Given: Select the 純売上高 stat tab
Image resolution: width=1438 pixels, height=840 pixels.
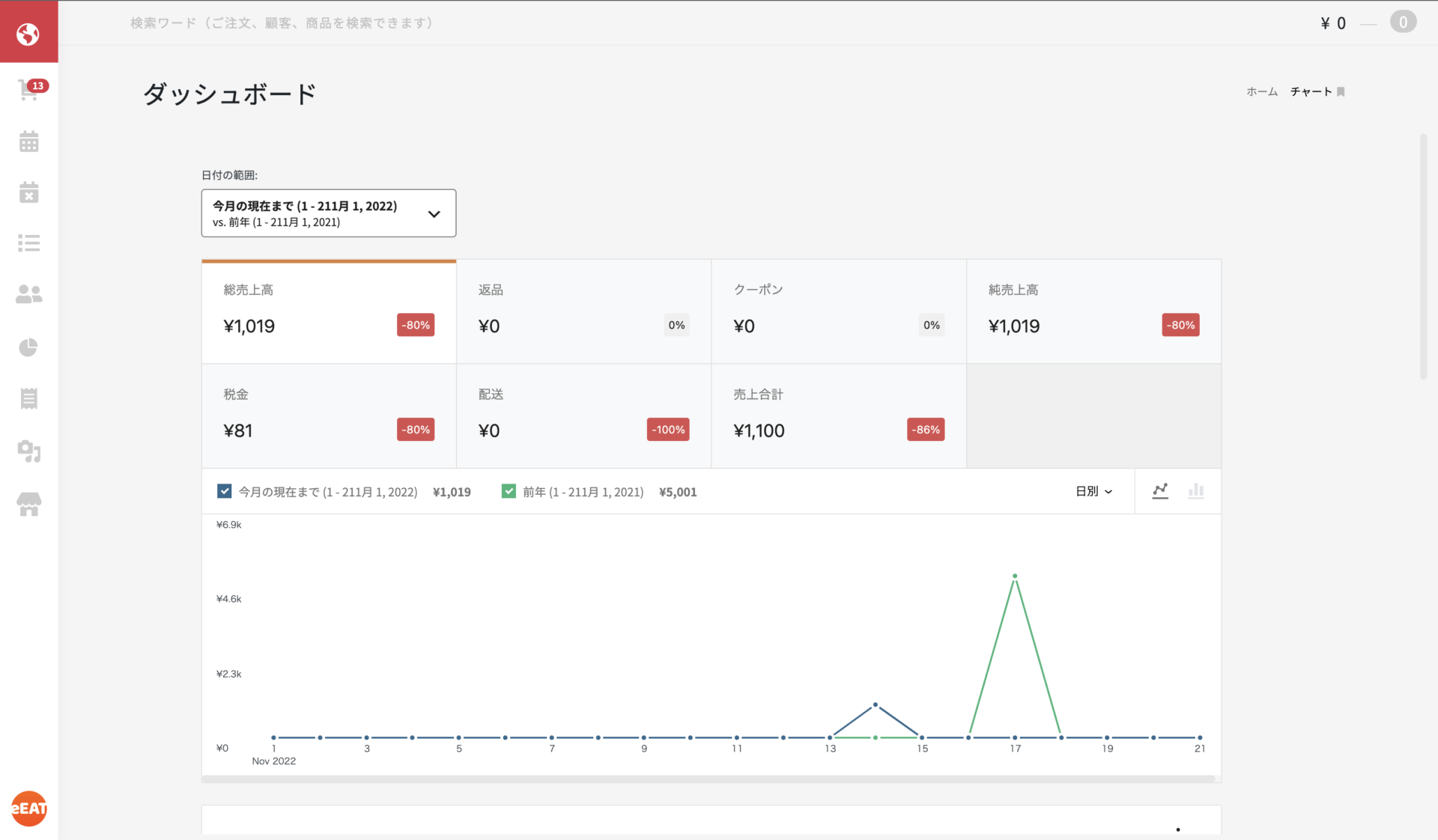Looking at the screenshot, I should (1093, 311).
